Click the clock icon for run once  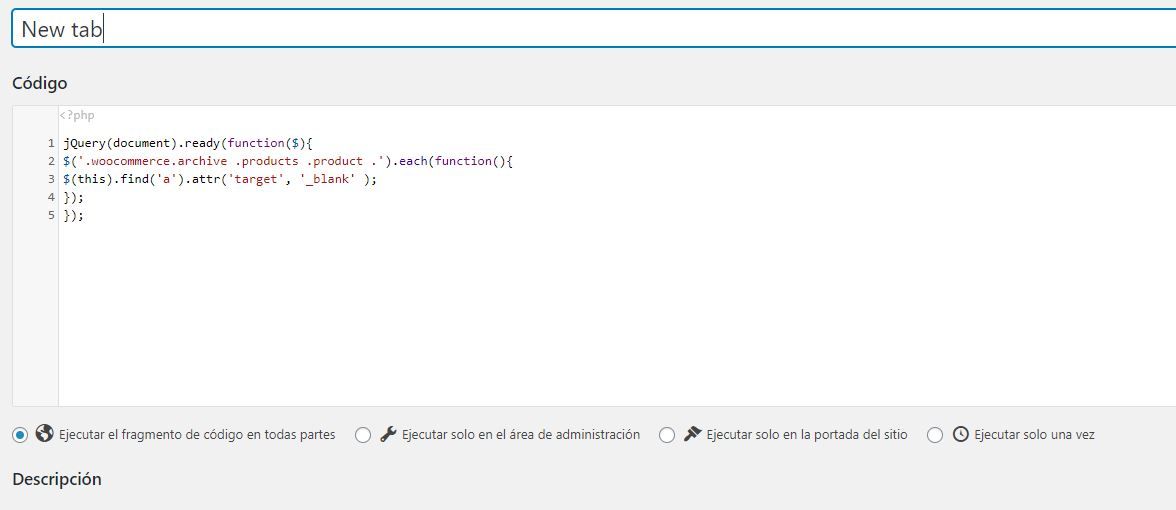(961, 434)
